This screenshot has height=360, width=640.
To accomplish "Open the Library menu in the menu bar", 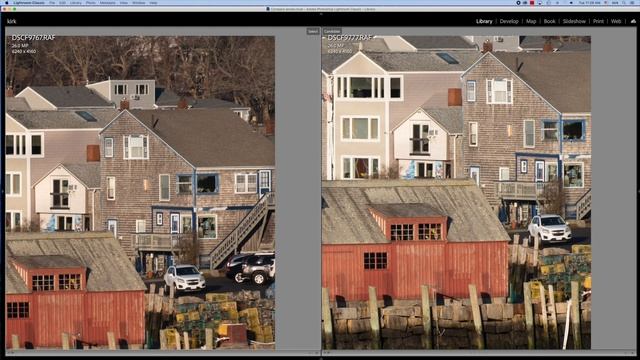I will coord(76,3).
